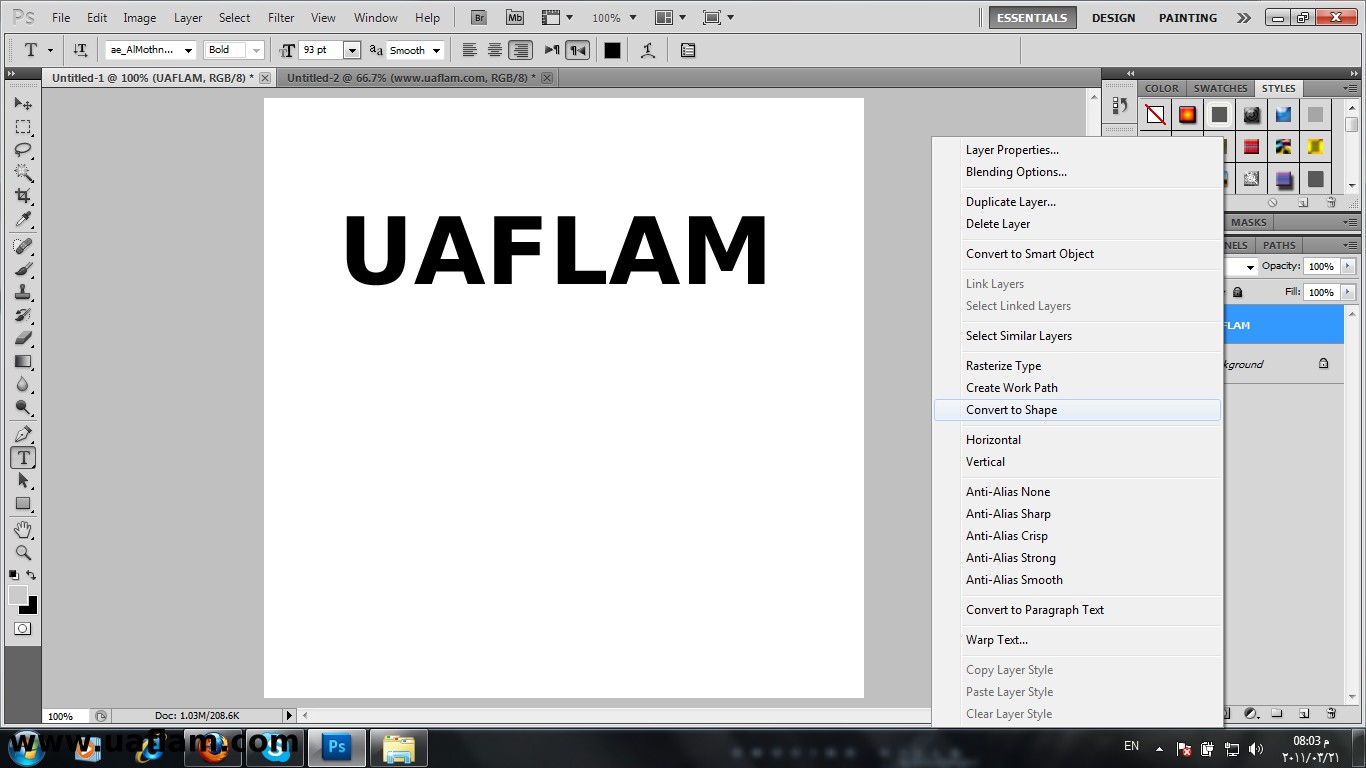Viewport: 1366px width, 768px height.
Task: Choose the Eyedropper tool
Action: [x=22, y=220]
